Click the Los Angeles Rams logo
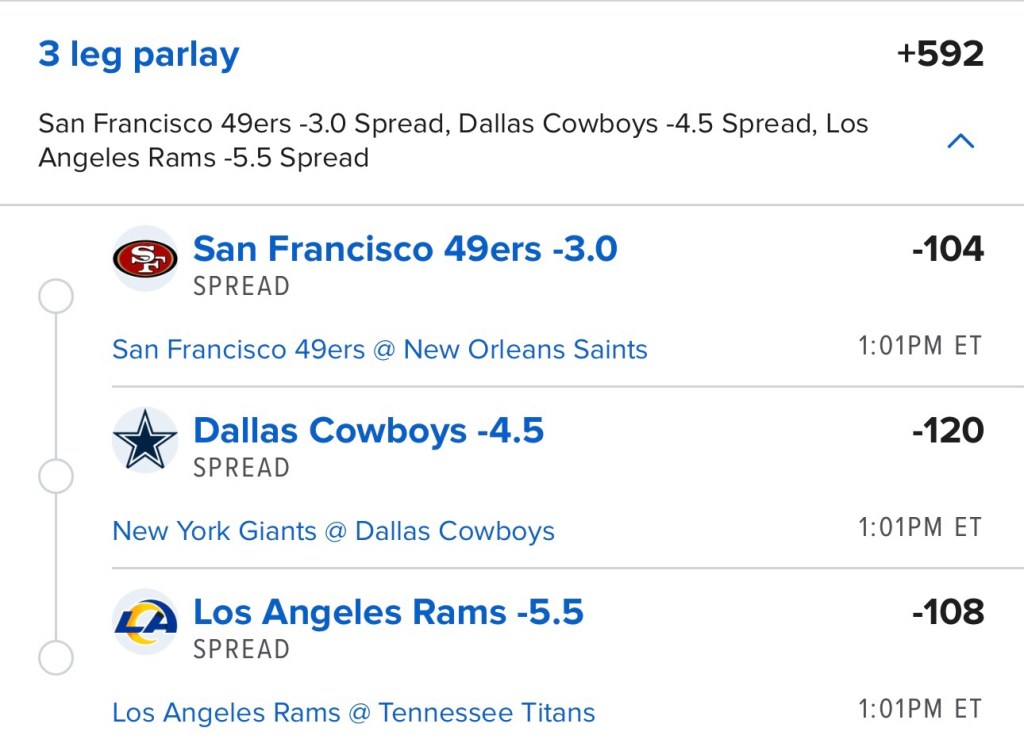The height and width of the screenshot is (743, 1024). point(145,621)
